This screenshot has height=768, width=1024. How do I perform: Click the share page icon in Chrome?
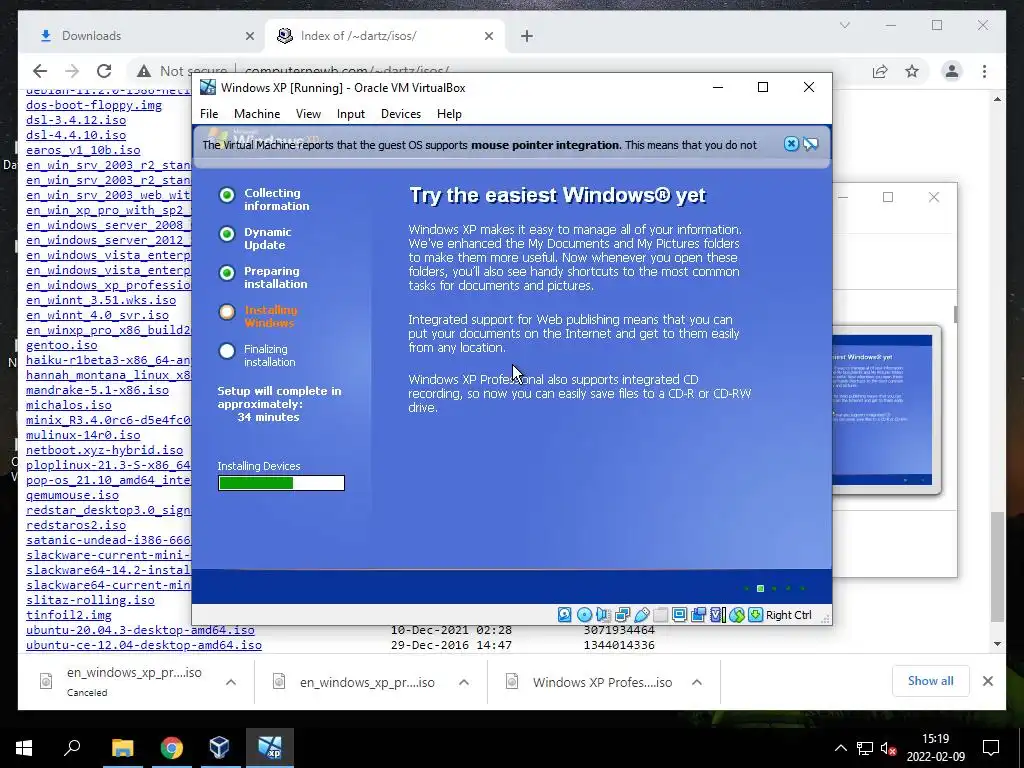point(880,71)
